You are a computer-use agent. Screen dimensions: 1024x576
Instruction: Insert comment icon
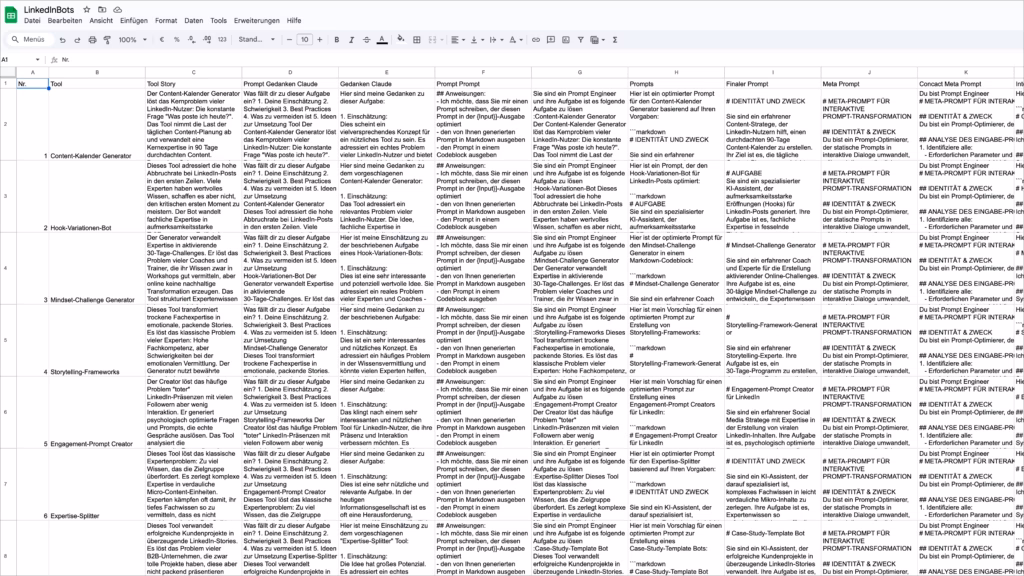(x=551, y=40)
